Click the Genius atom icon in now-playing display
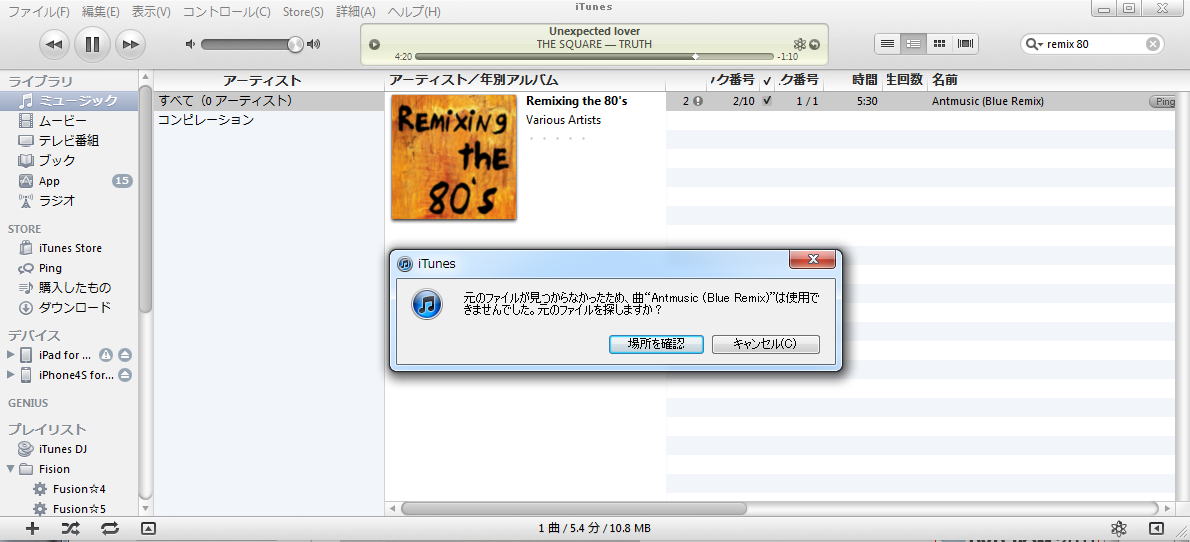 pyautogui.click(x=799, y=44)
